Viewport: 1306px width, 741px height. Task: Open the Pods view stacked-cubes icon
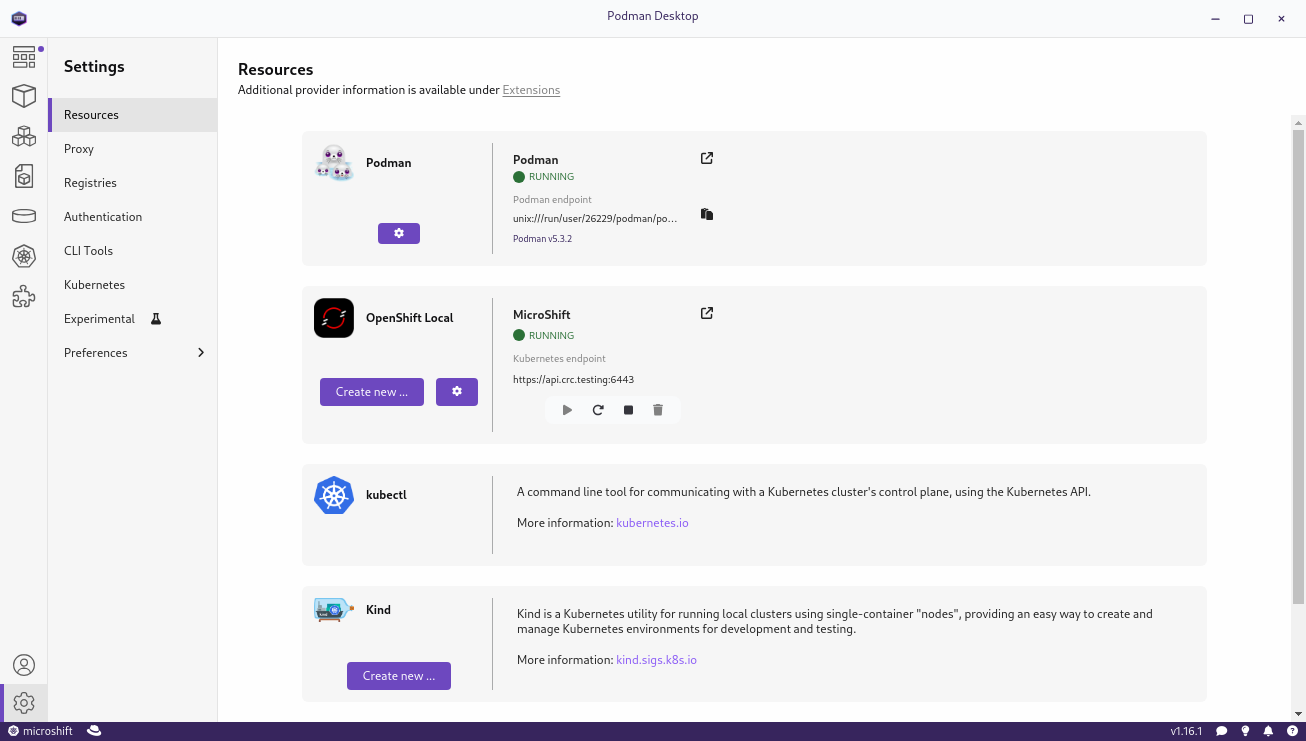click(x=24, y=136)
